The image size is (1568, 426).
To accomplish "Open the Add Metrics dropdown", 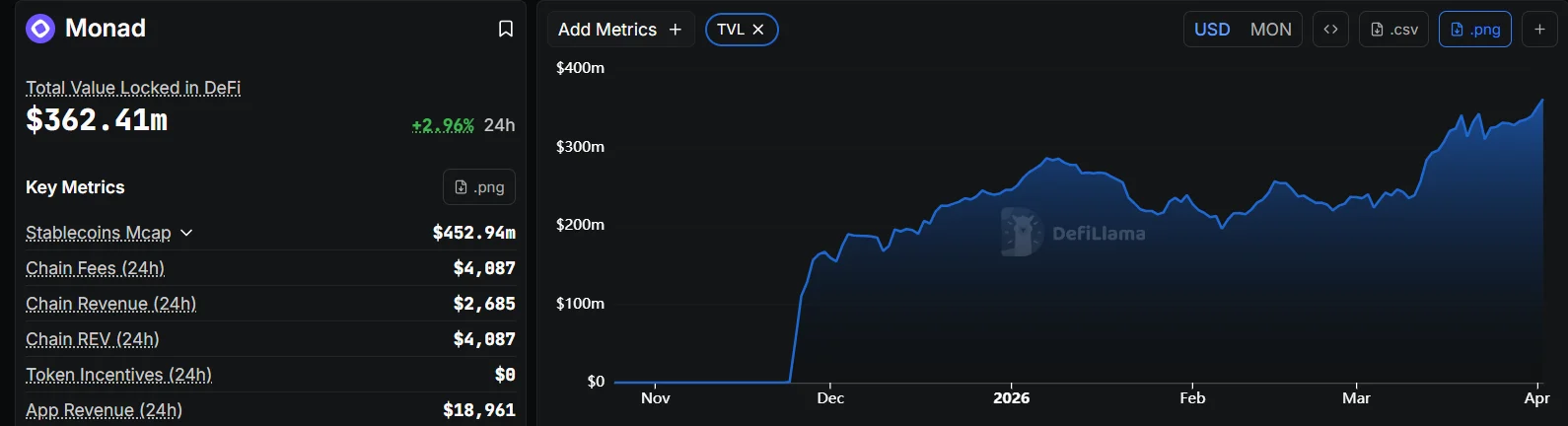I will click(620, 30).
